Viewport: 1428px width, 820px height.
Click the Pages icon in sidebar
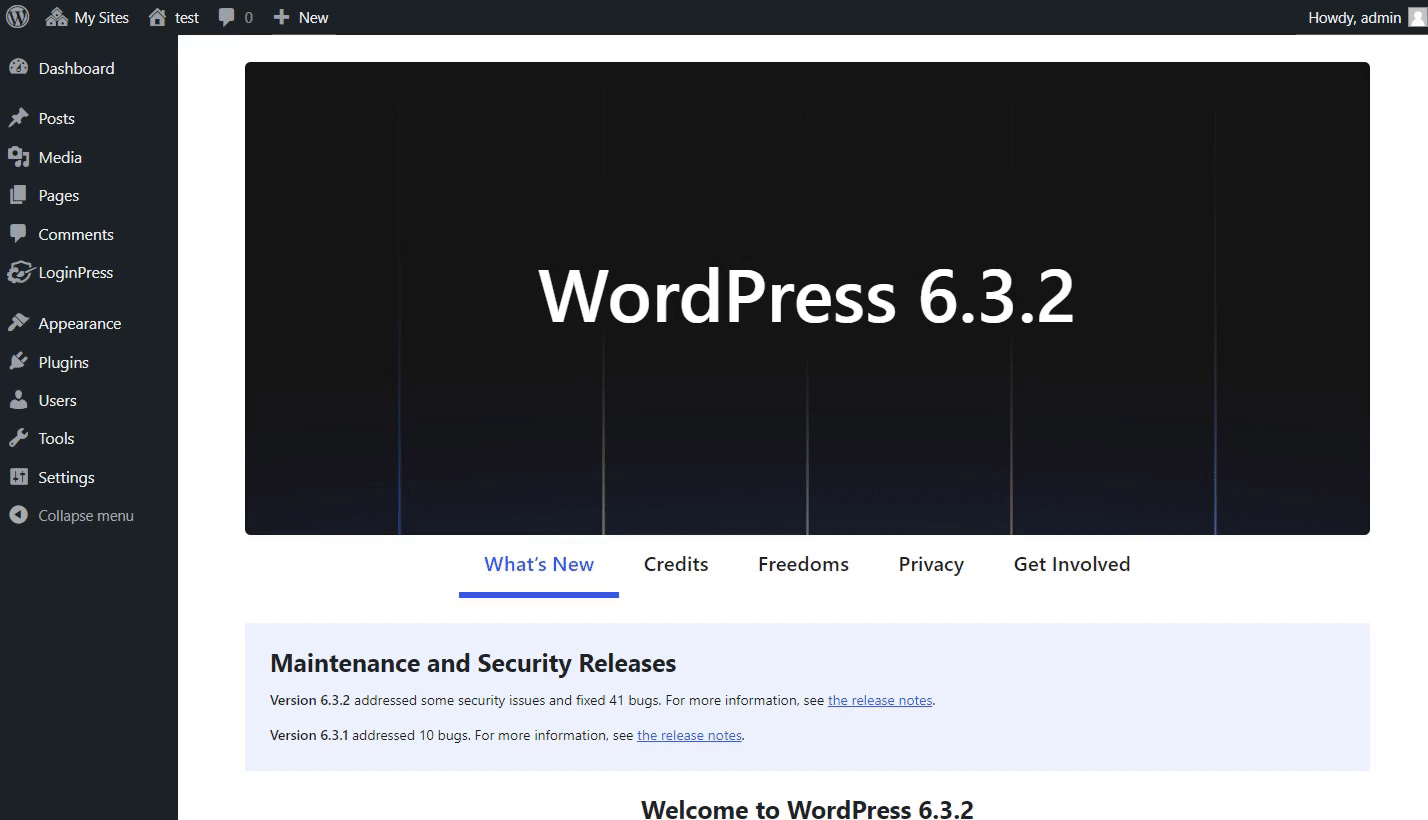coord(18,195)
